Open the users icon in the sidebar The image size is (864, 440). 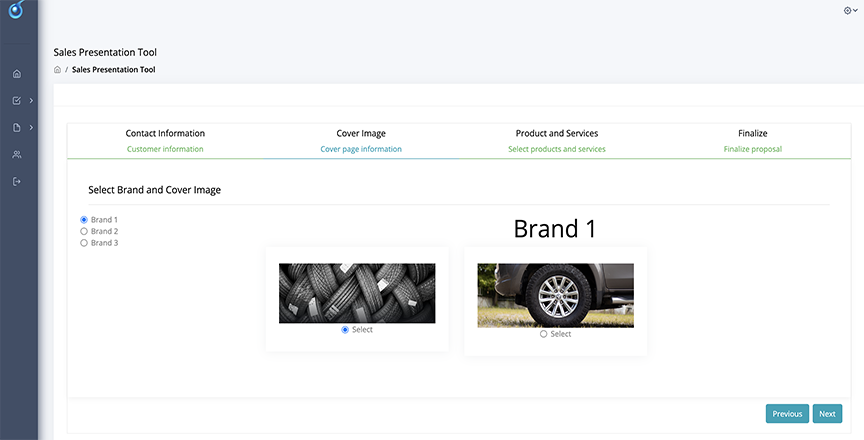17,155
